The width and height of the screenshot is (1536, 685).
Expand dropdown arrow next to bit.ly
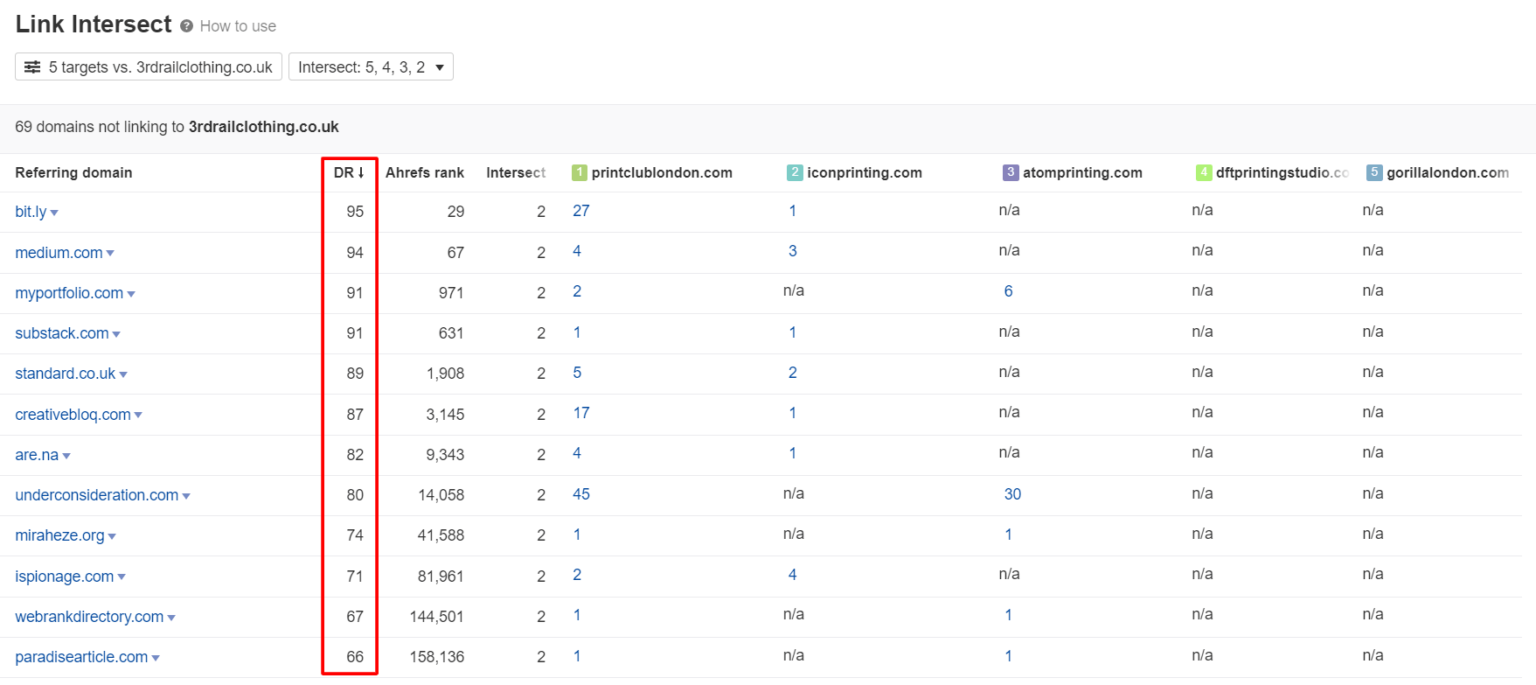[x=54, y=213]
